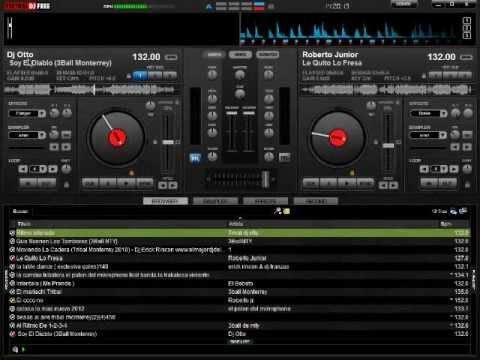Play the right deck
480x360 pixels.
pos(347,183)
